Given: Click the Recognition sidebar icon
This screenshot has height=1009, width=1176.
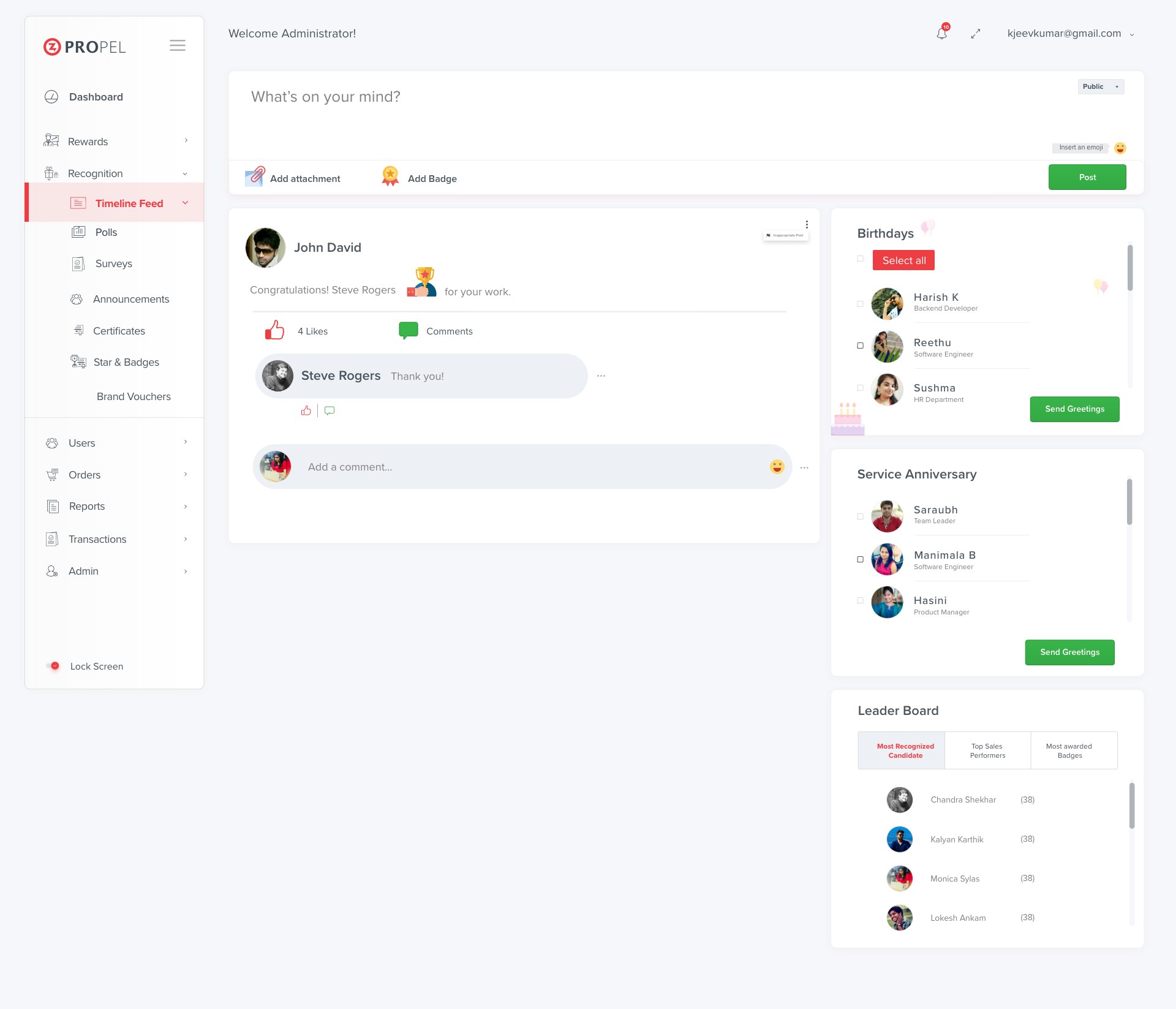Looking at the screenshot, I should coord(51,173).
